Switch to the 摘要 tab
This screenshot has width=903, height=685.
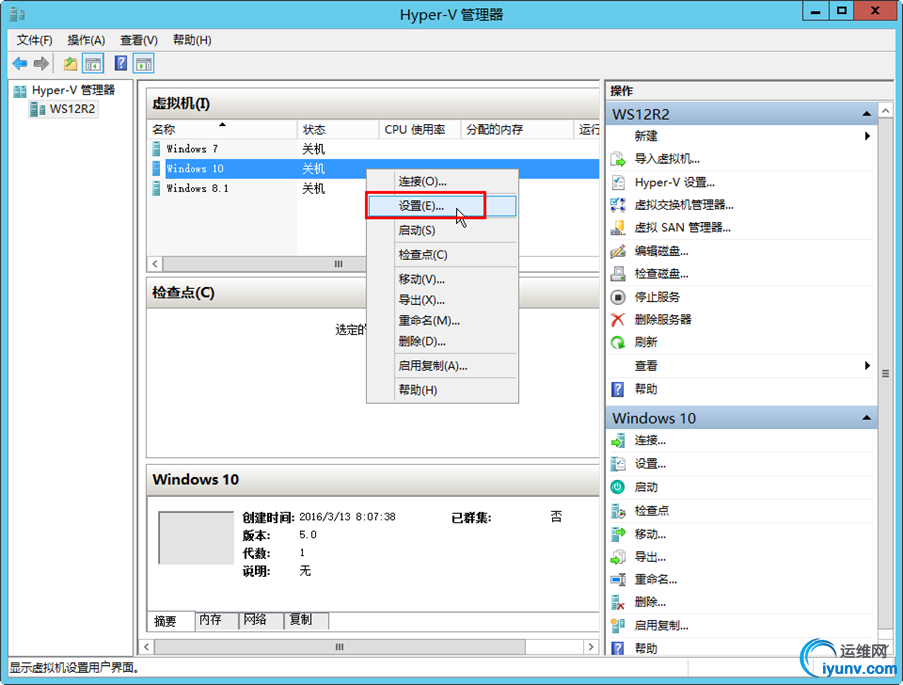click(x=171, y=621)
